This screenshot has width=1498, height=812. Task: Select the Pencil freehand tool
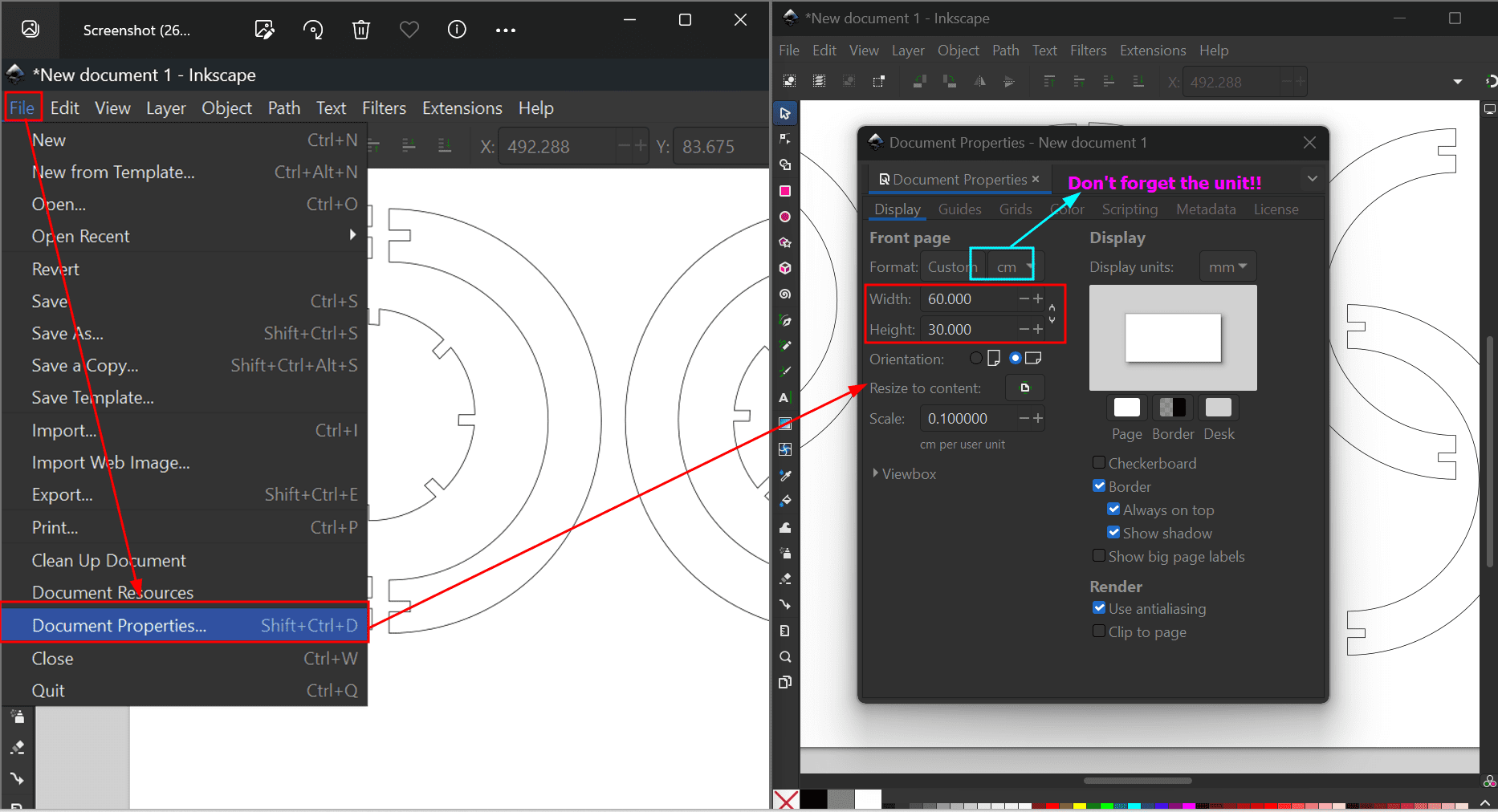point(785,346)
